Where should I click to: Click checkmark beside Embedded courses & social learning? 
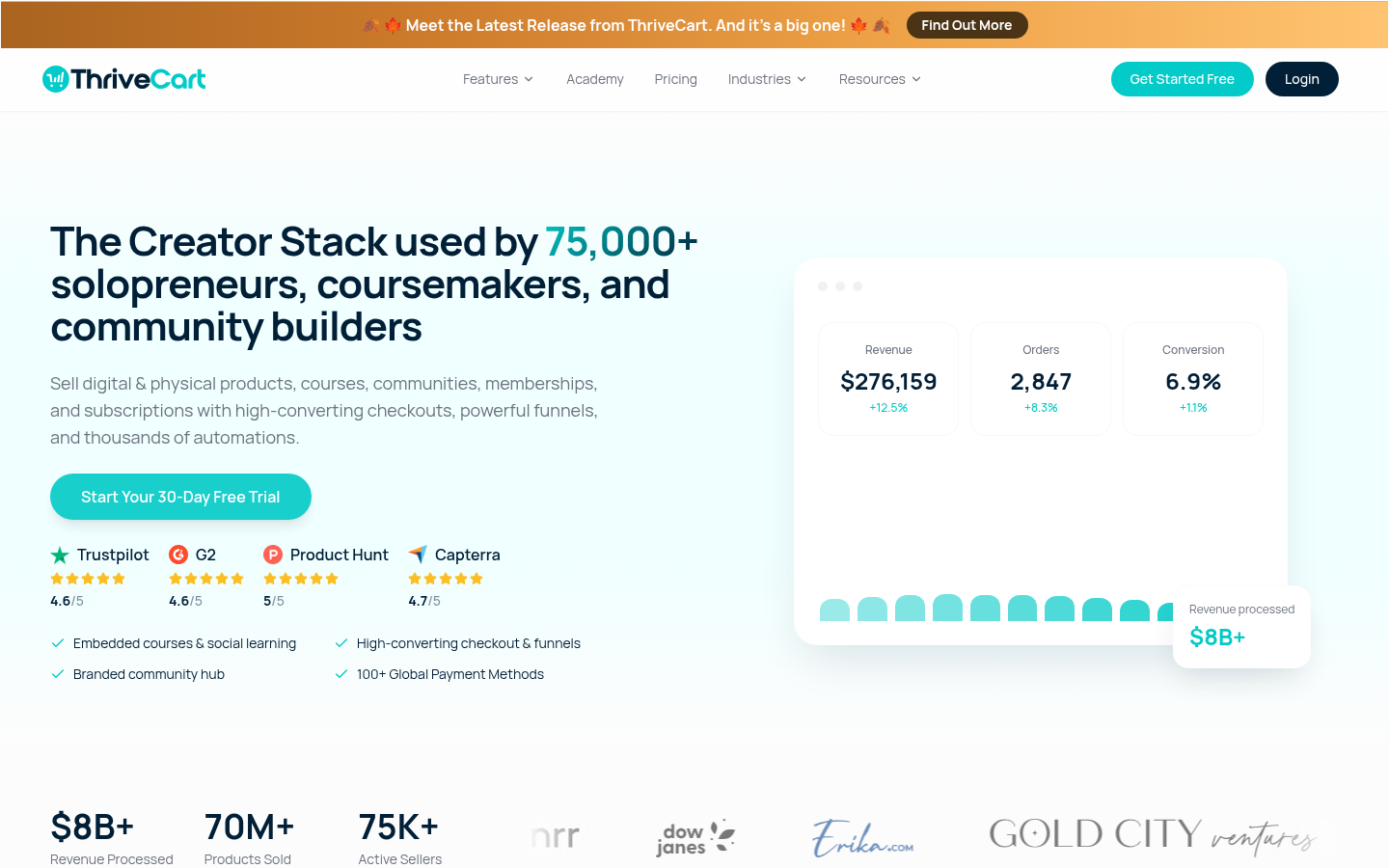(58, 643)
